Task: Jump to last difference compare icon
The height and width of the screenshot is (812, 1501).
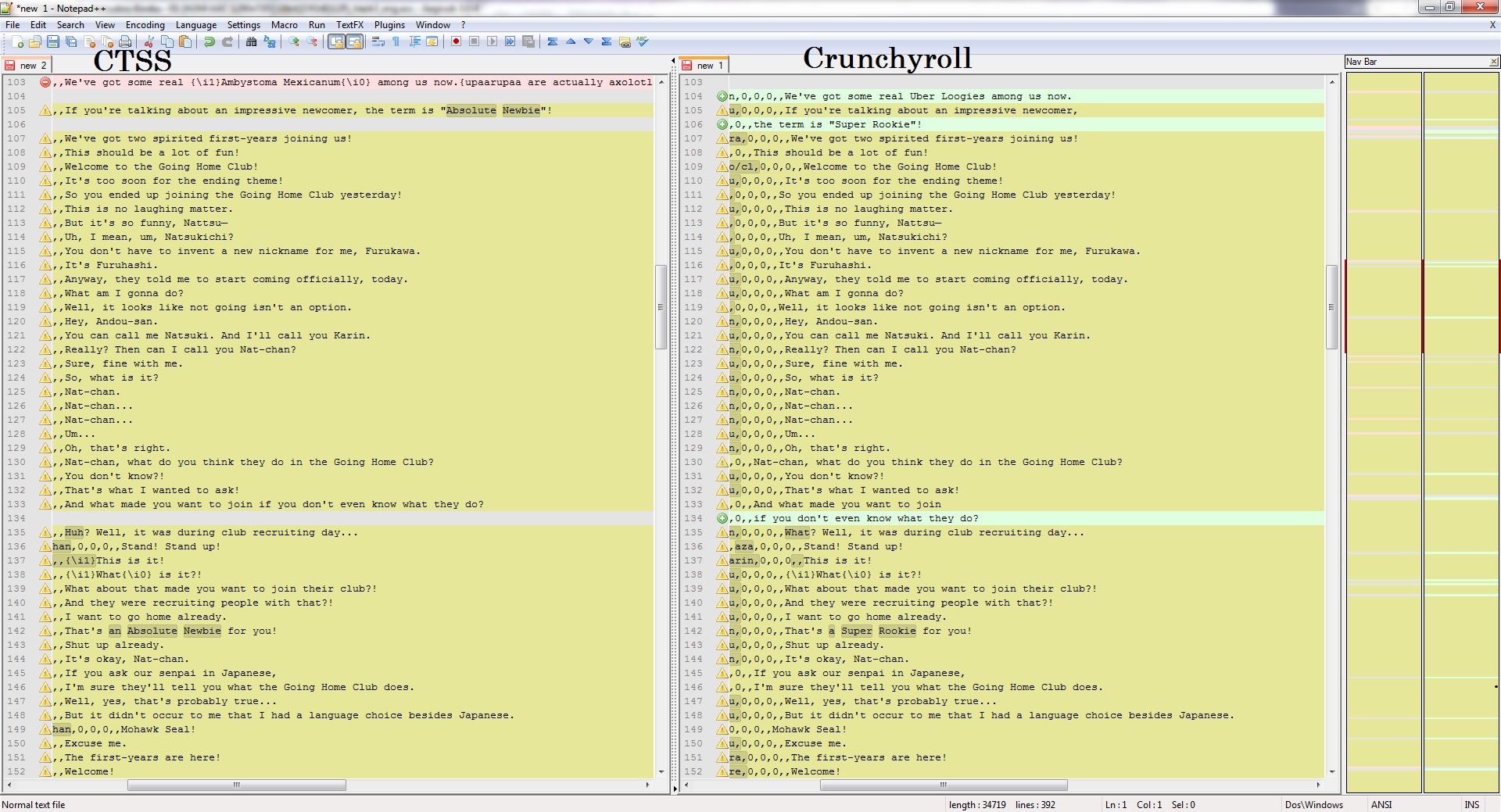Action: pos(607,41)
